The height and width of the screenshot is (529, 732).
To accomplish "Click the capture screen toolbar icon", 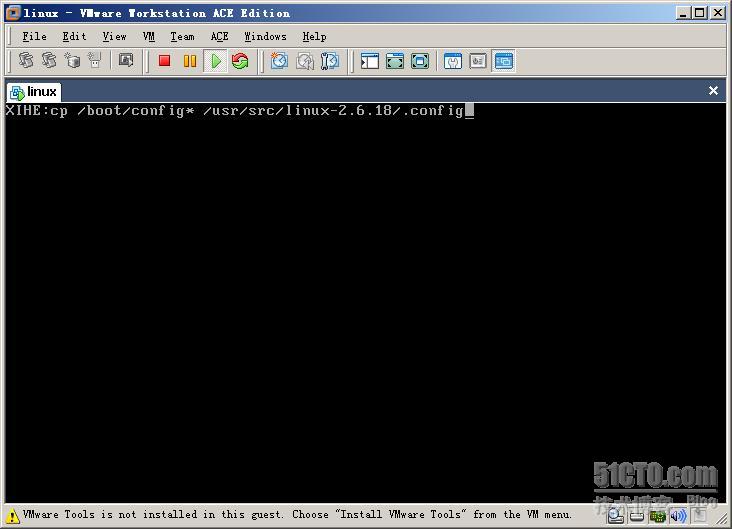I will 126,60.
